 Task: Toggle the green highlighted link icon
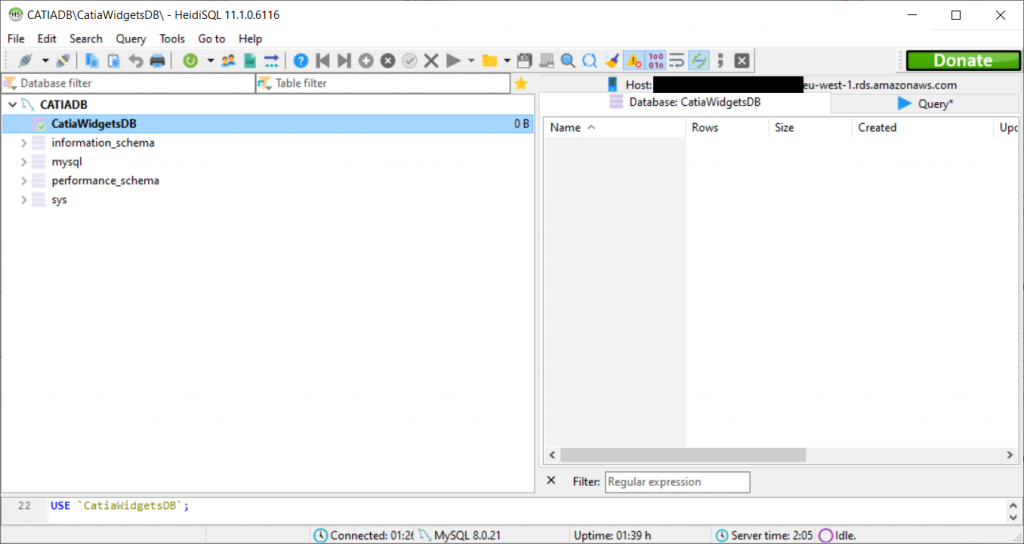pyautogui.click(x=699, y=61)
